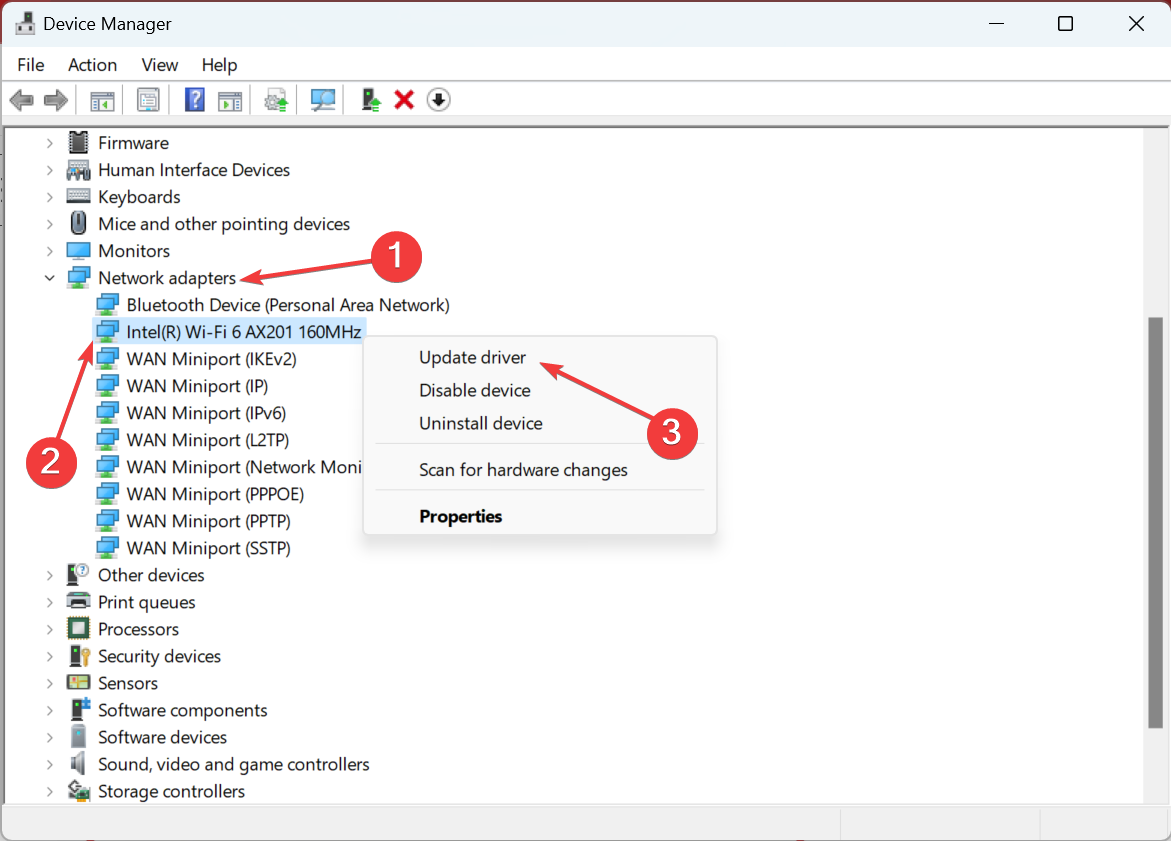Screen dimensions: 1171x841
Task: Click the Other devices question-mark icon
Action: pyautogui.click(x=78, y=574)
